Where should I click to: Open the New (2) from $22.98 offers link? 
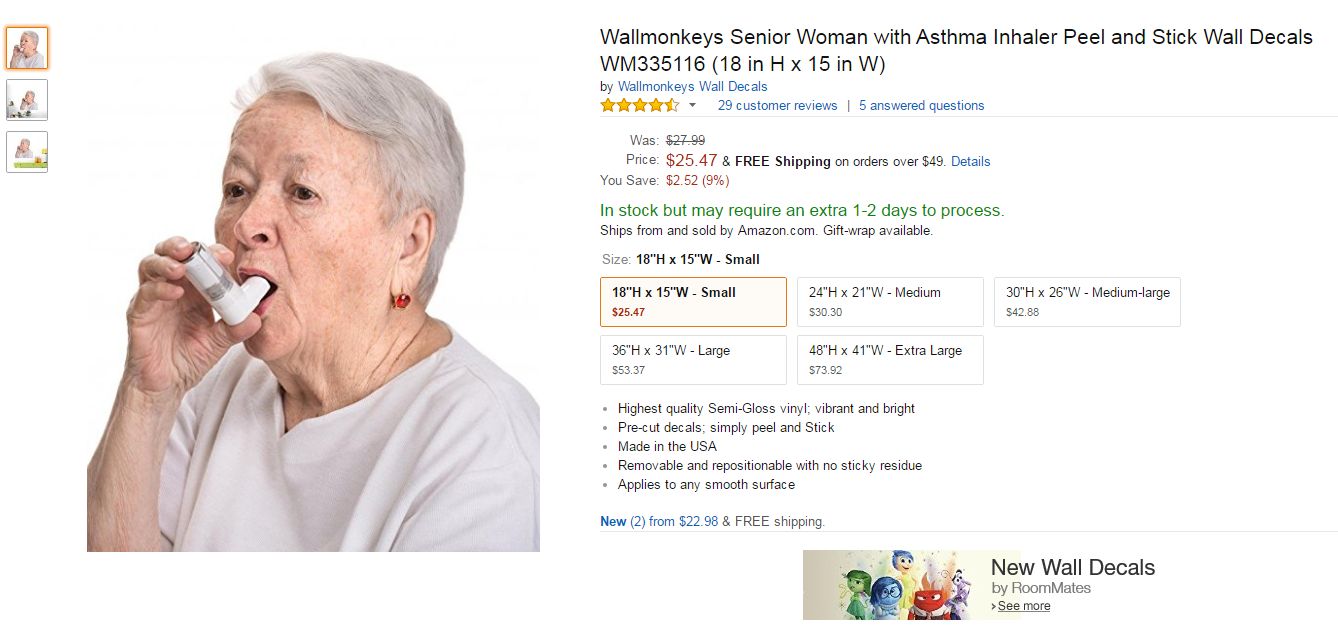[658, 521]
